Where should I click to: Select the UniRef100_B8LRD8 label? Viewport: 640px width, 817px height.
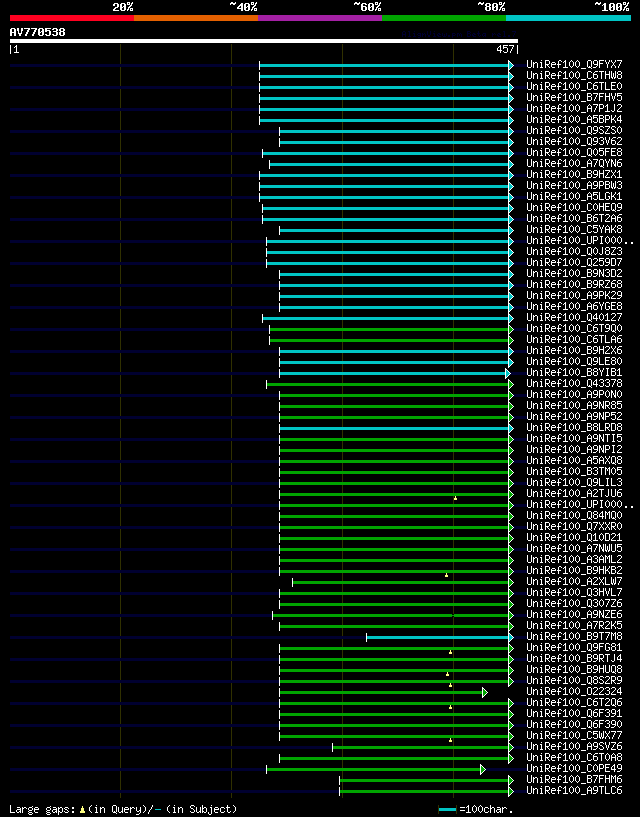[574, 428]
